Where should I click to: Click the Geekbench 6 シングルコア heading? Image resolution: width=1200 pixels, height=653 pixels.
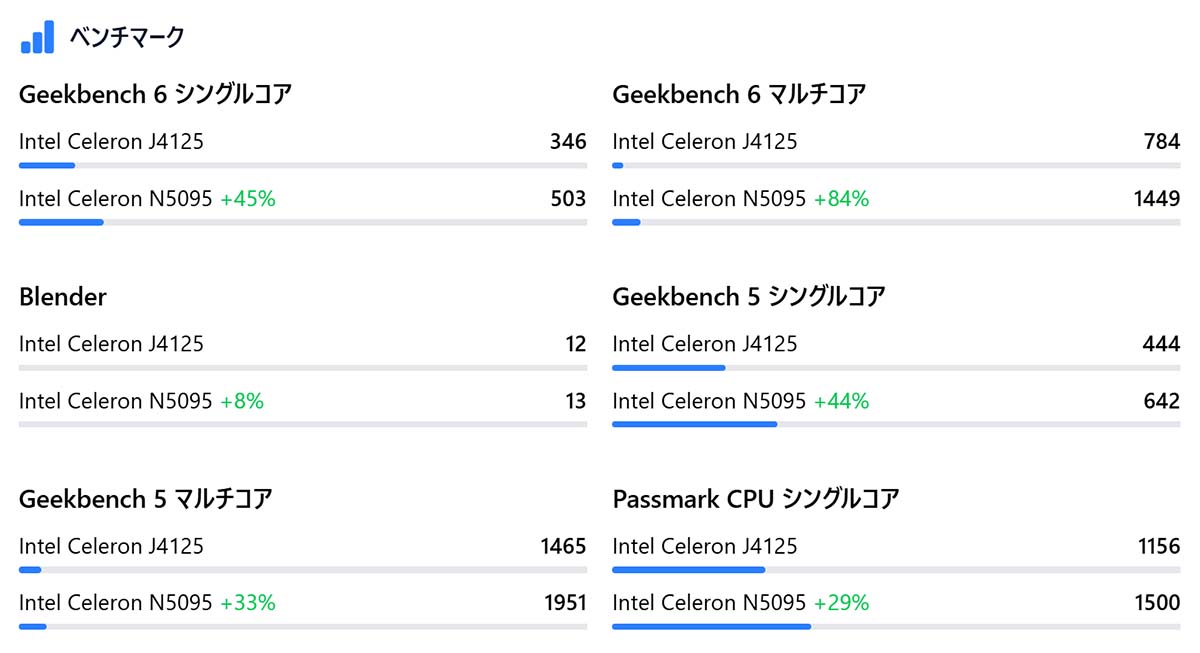[x=155, y=94]
